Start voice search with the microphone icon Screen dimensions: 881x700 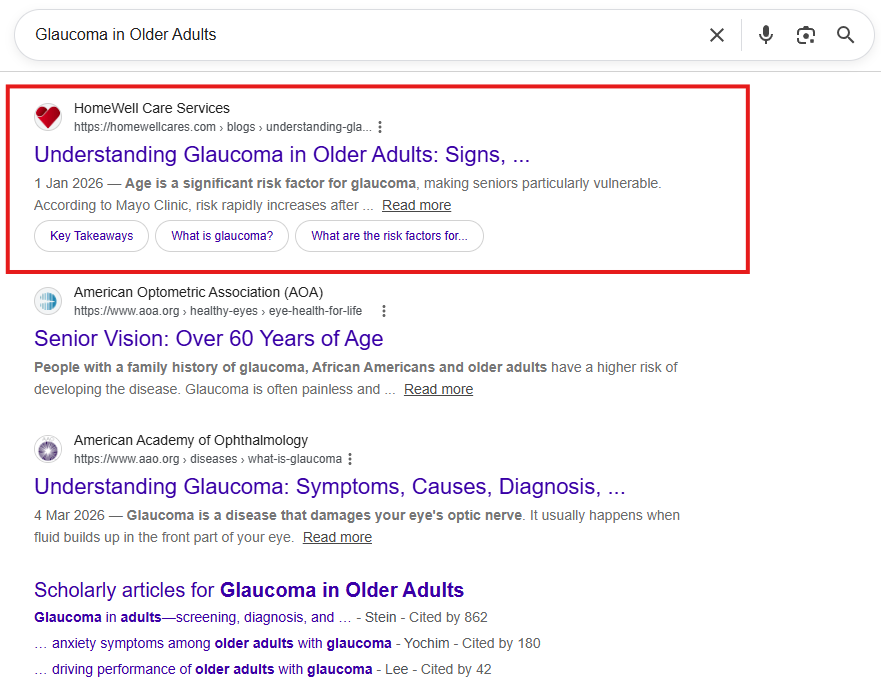click(x=765, y=35)
